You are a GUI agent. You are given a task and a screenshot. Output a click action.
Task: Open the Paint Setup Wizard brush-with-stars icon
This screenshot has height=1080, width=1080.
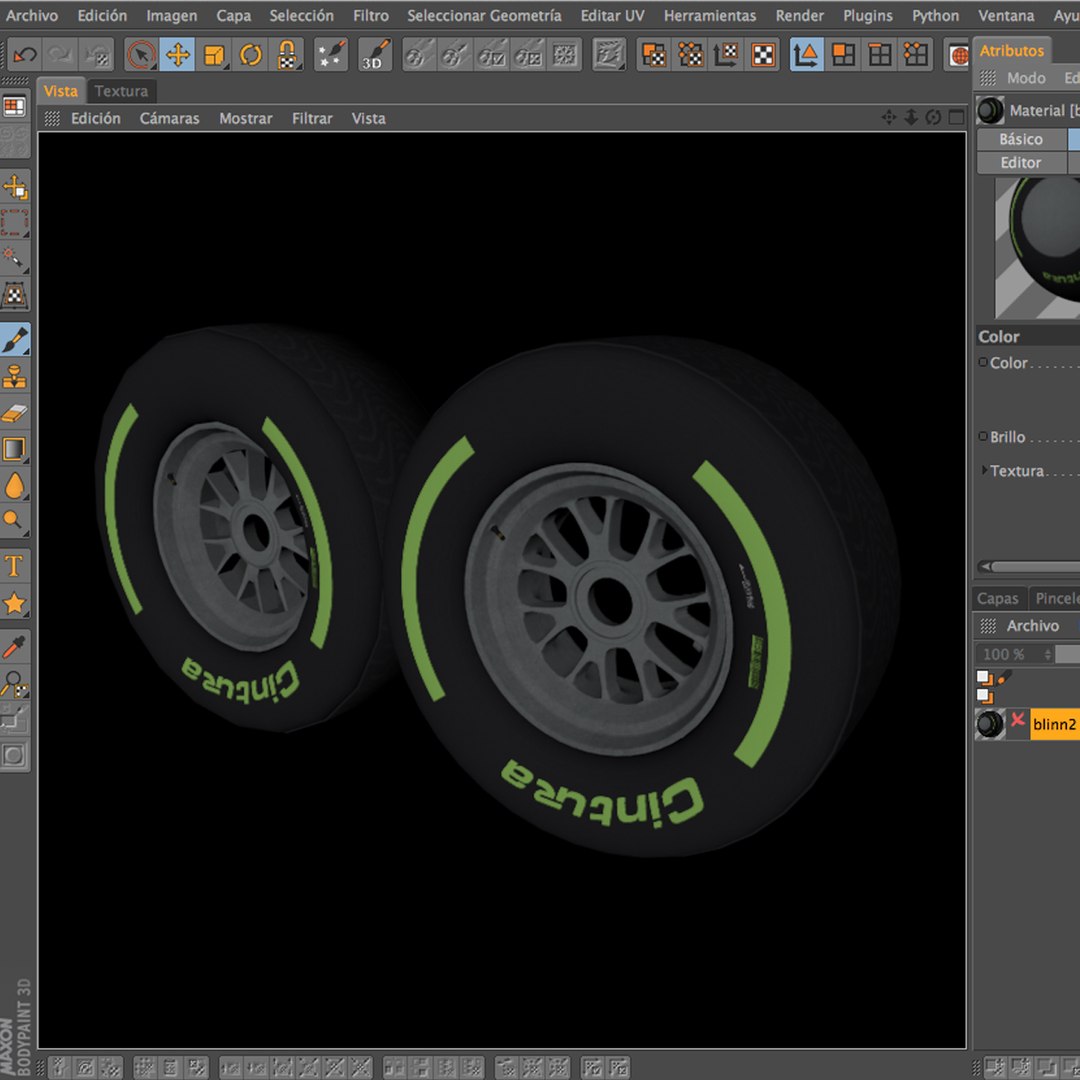(331, 54)
